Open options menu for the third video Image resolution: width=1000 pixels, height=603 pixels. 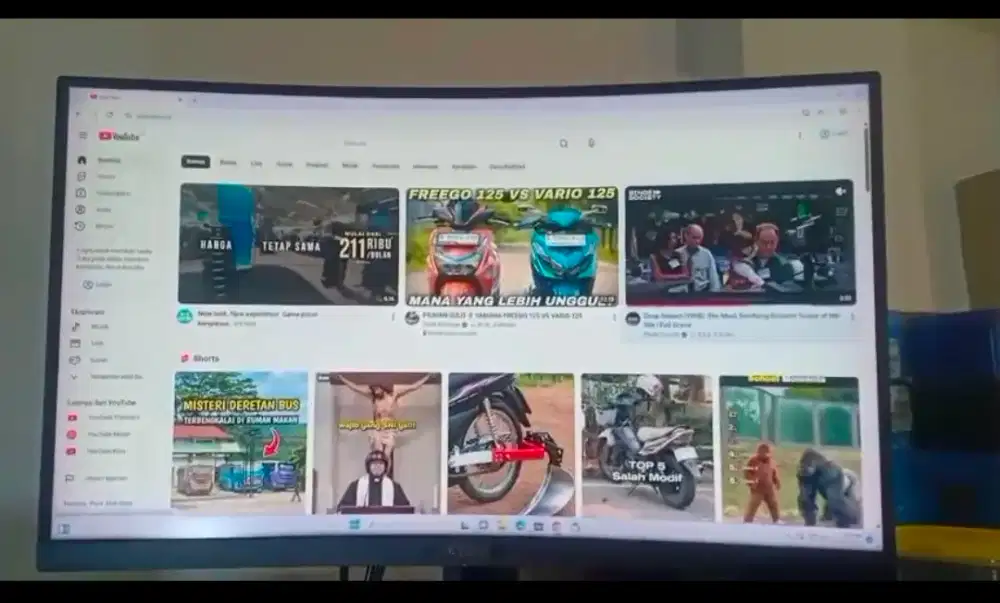click(x=853, y=317)
